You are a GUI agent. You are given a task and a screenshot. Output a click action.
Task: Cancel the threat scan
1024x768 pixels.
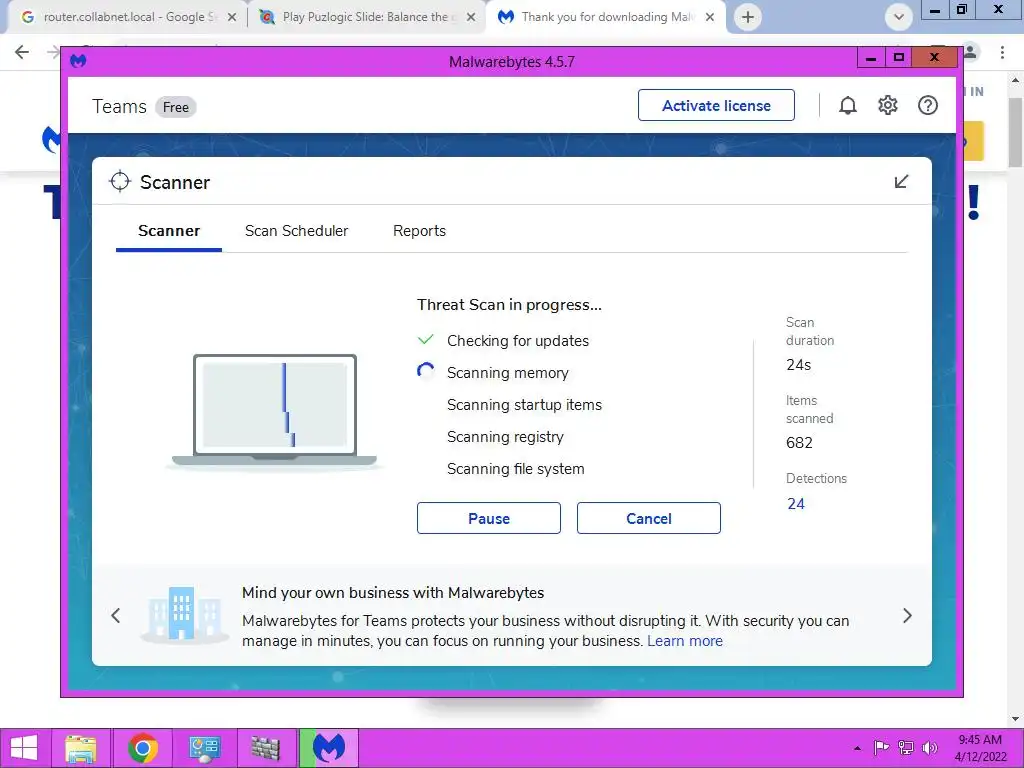(648, 518)
